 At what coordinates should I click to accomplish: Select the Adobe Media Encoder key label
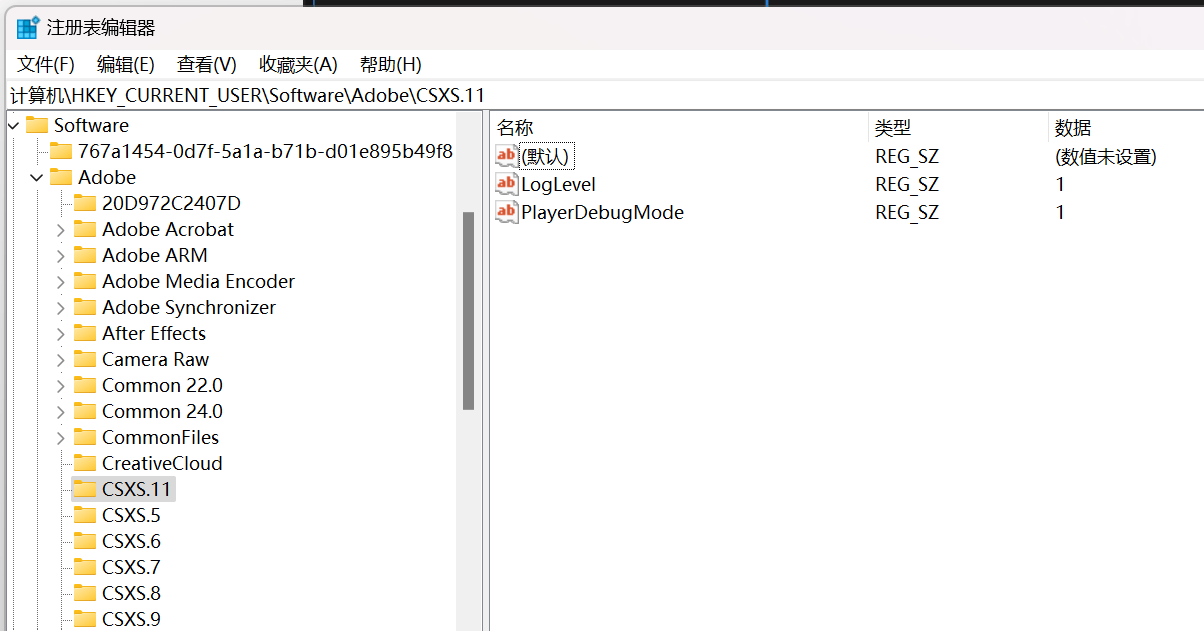pyautogui.click(x=198, y=281)
